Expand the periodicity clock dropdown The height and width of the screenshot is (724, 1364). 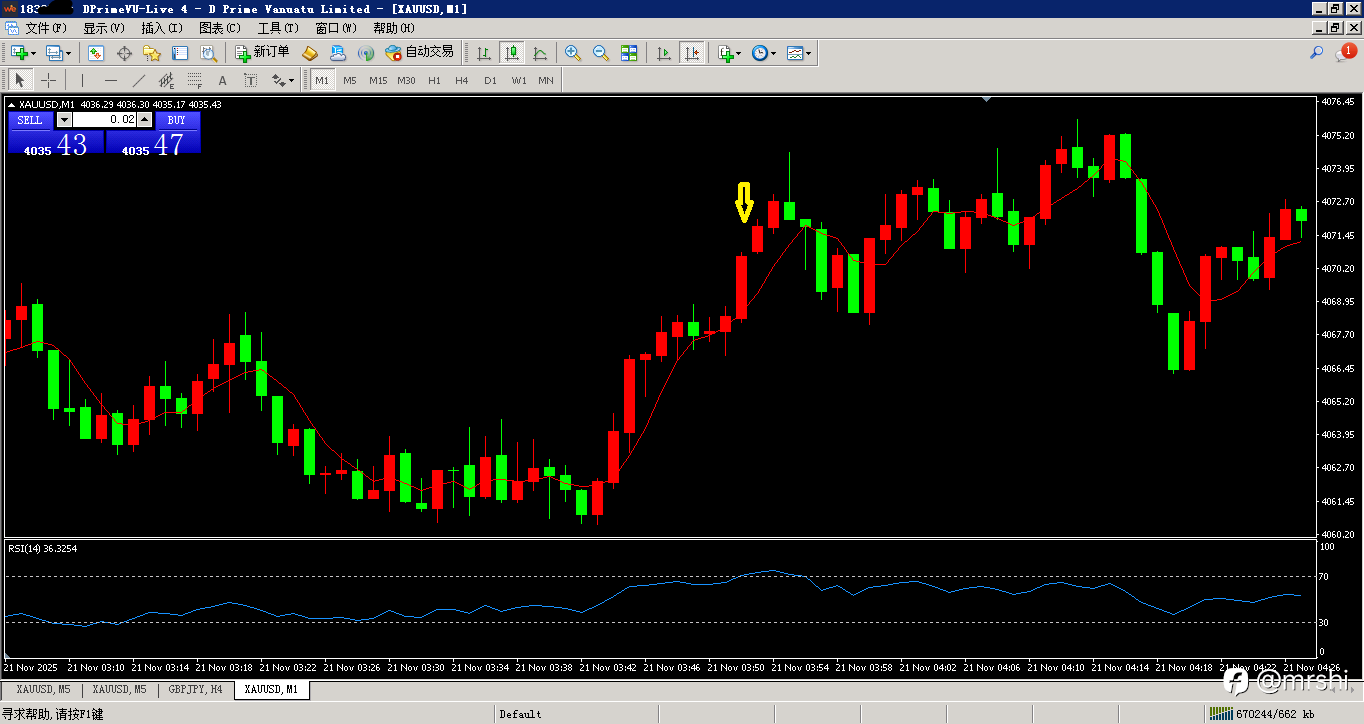(773, 53)
